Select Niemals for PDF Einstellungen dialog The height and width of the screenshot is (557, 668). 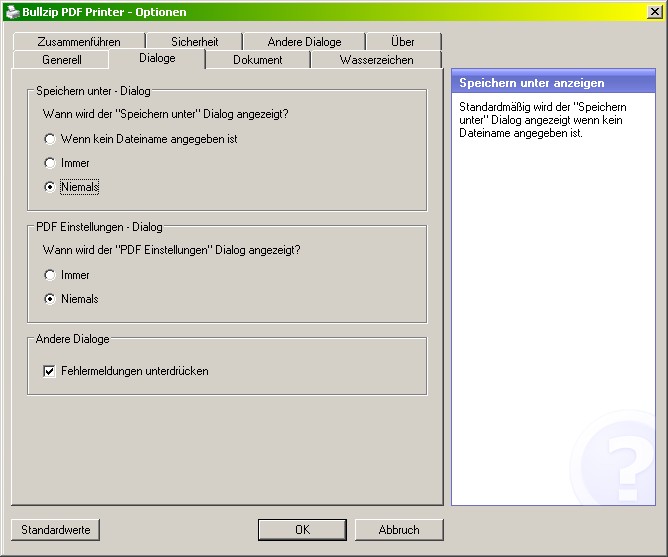click(x=71, y=299)
